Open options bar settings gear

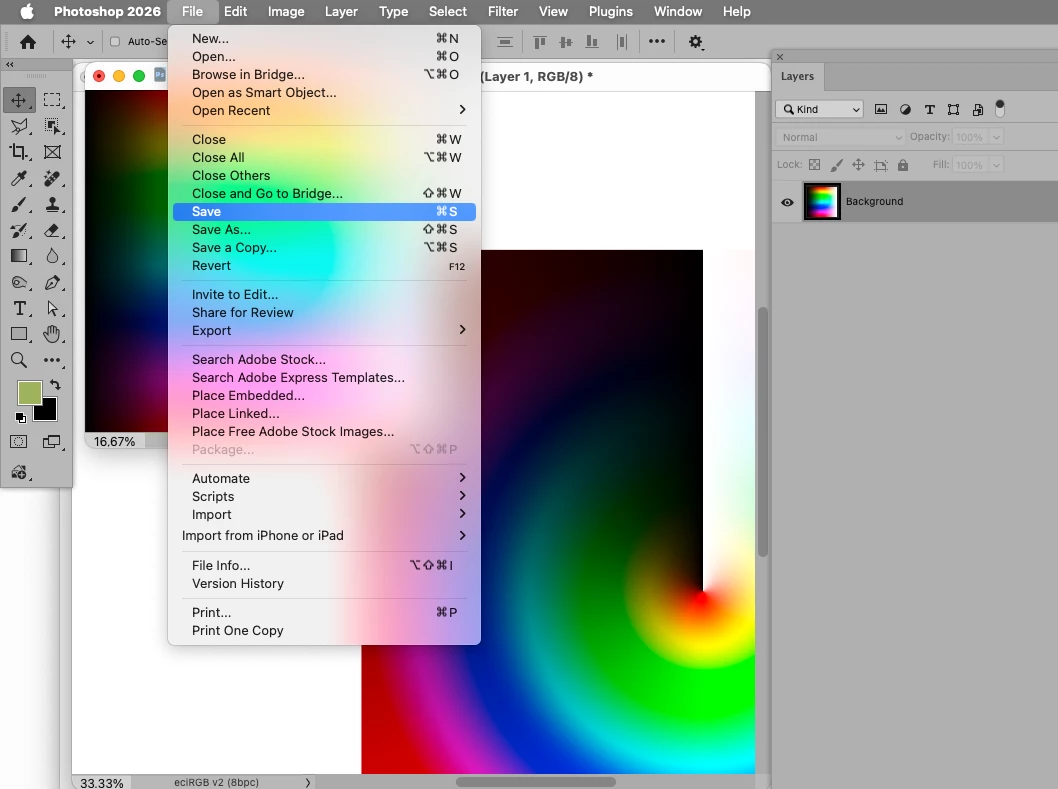coord(695,42)
